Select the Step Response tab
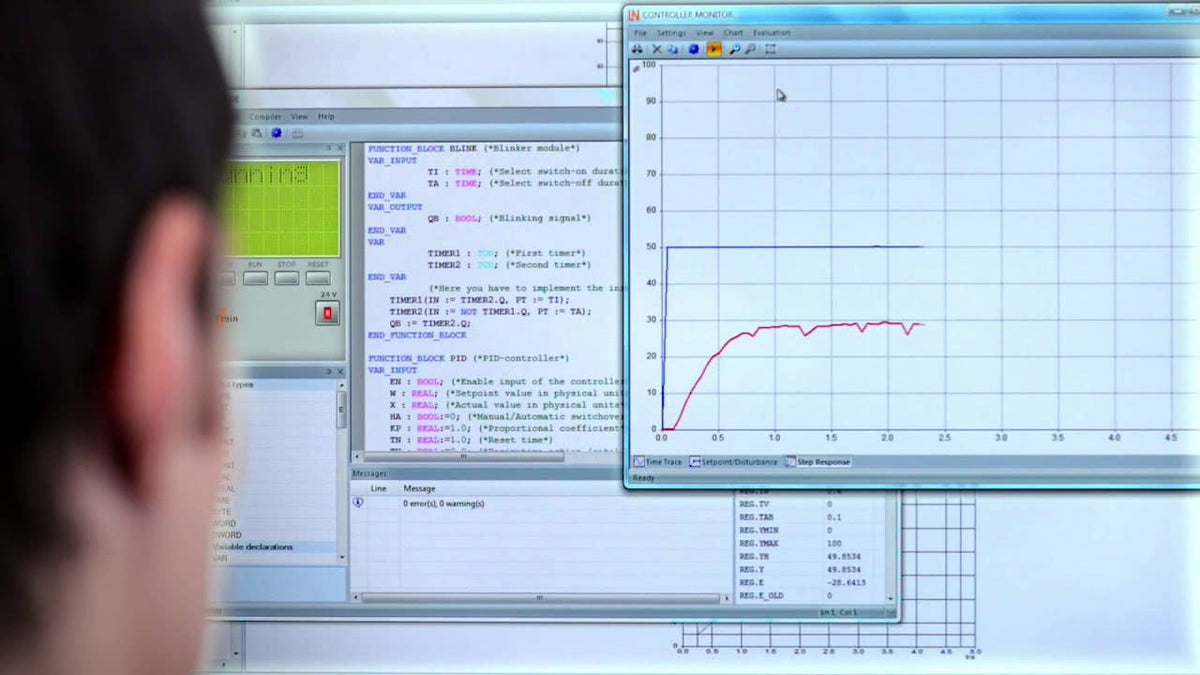The image size is (1200, 675). (818, 462)
